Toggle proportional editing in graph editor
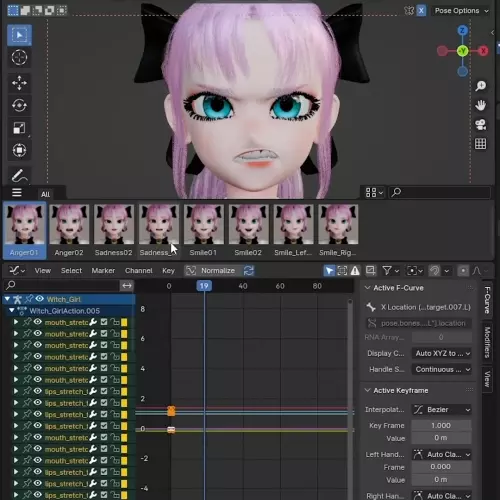The width and height of the screenshot is (500, 500). pyautogui.click(x=463, y=271)
